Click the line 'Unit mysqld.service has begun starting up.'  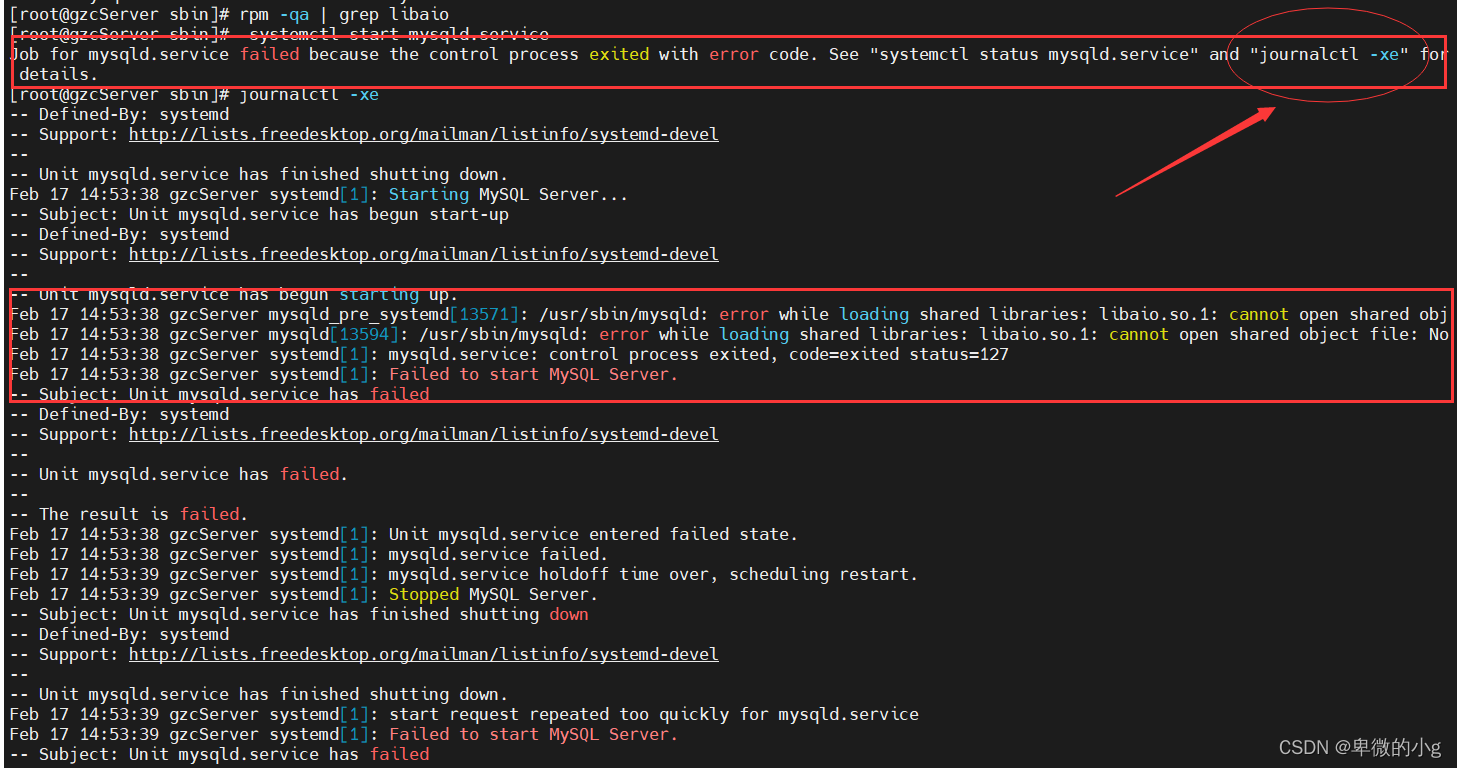click(x=234, y=294)
